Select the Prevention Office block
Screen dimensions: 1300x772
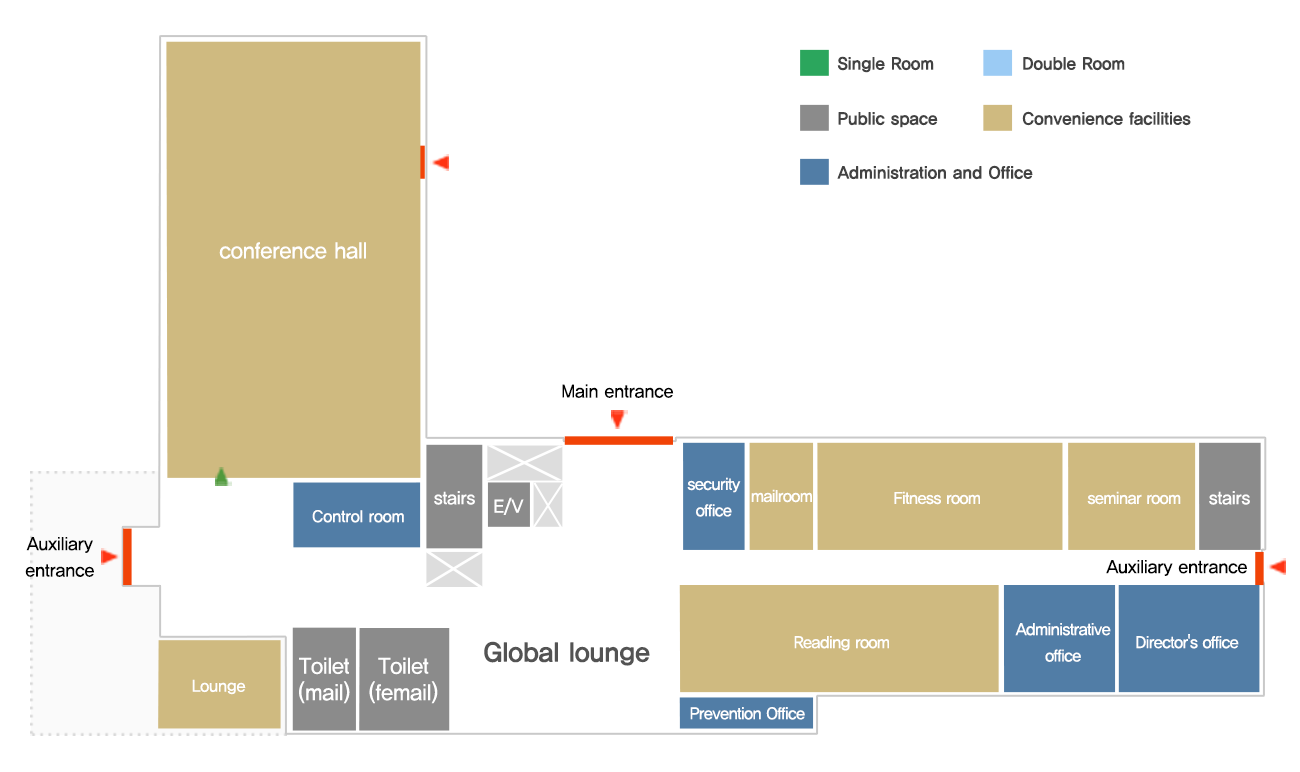pyautogui.click(x=747, y=713)
